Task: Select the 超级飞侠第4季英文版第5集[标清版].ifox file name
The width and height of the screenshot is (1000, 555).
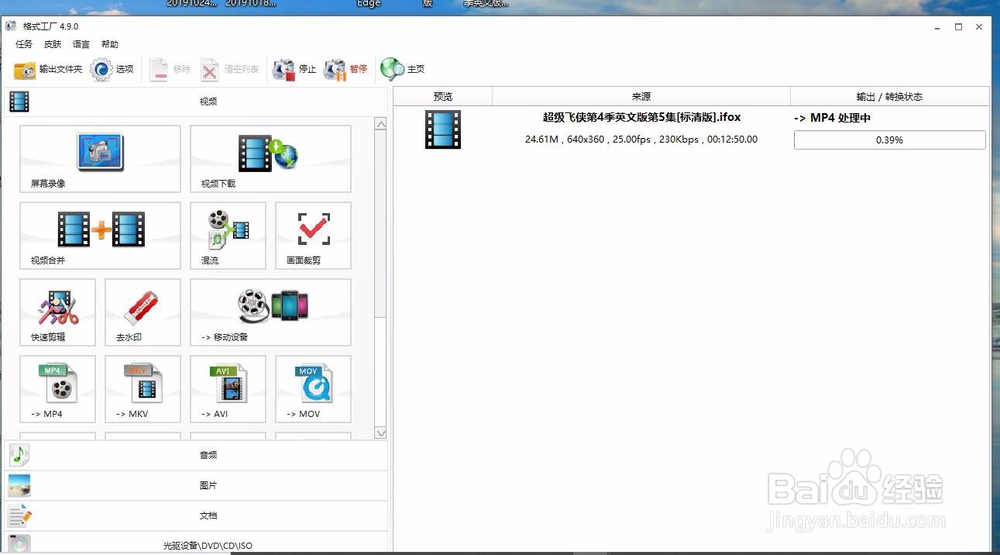Action: [x=642, y=117]
